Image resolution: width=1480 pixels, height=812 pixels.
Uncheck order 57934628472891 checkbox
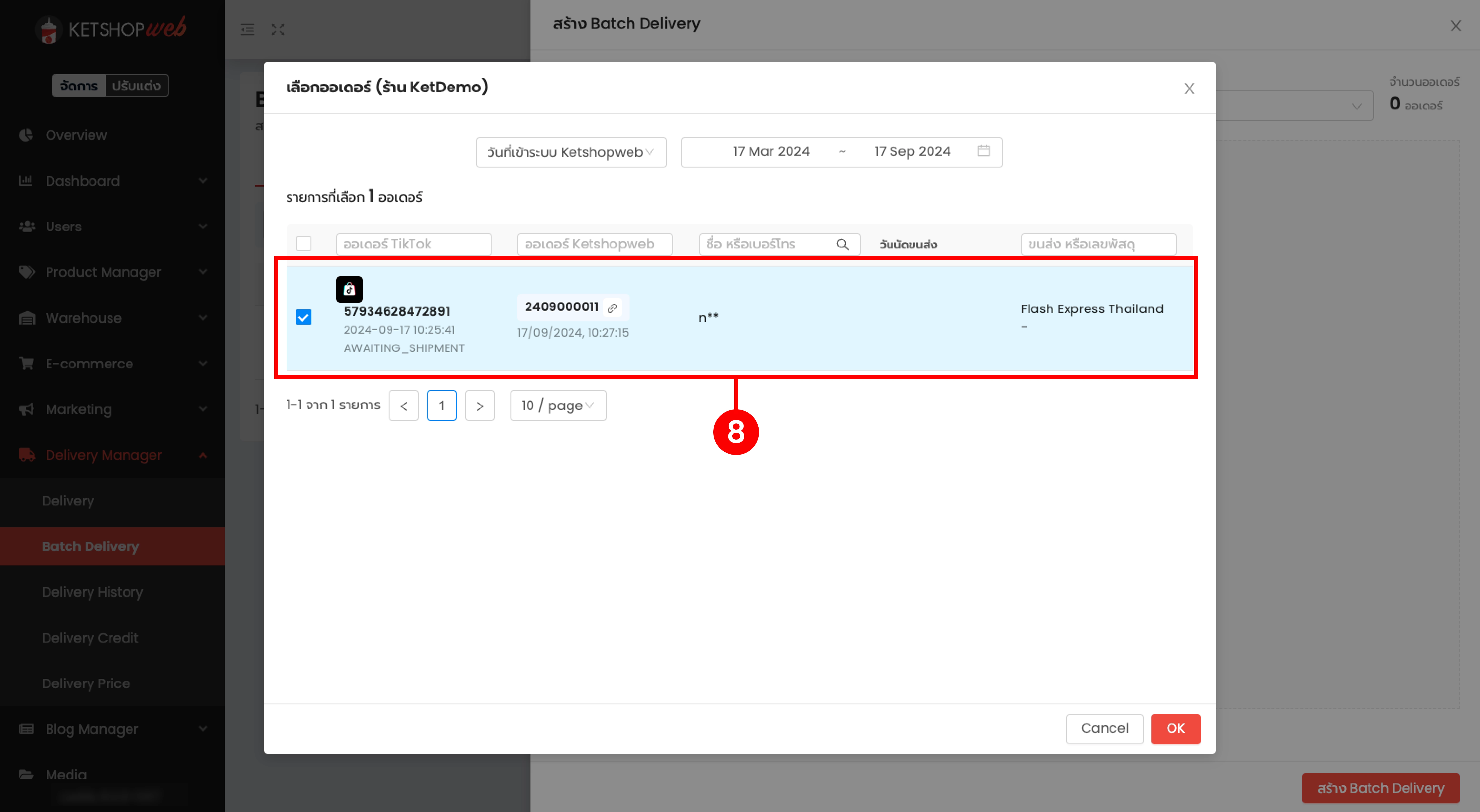[303, 317]
